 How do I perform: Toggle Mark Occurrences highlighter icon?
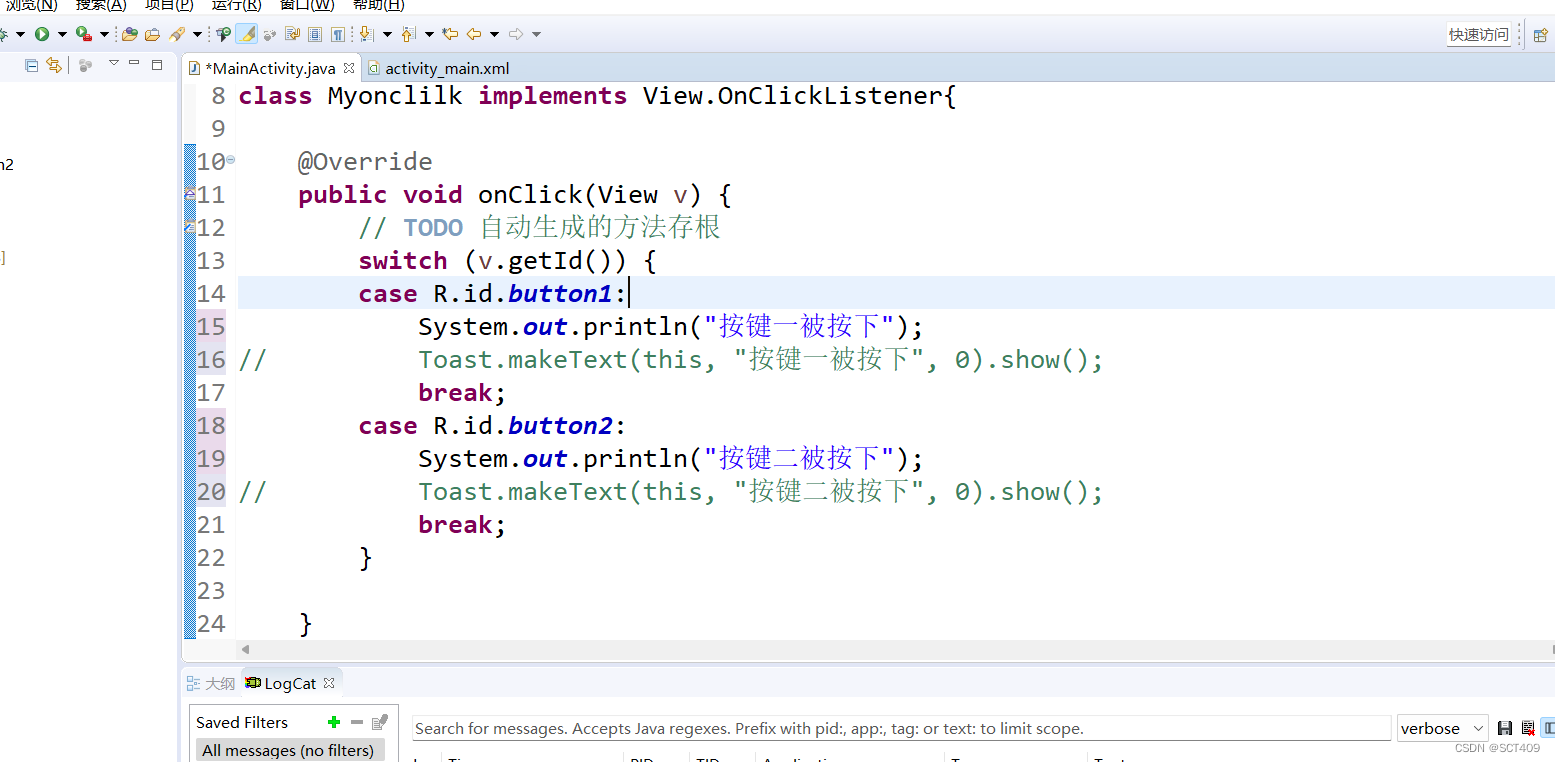coord(246,34)
